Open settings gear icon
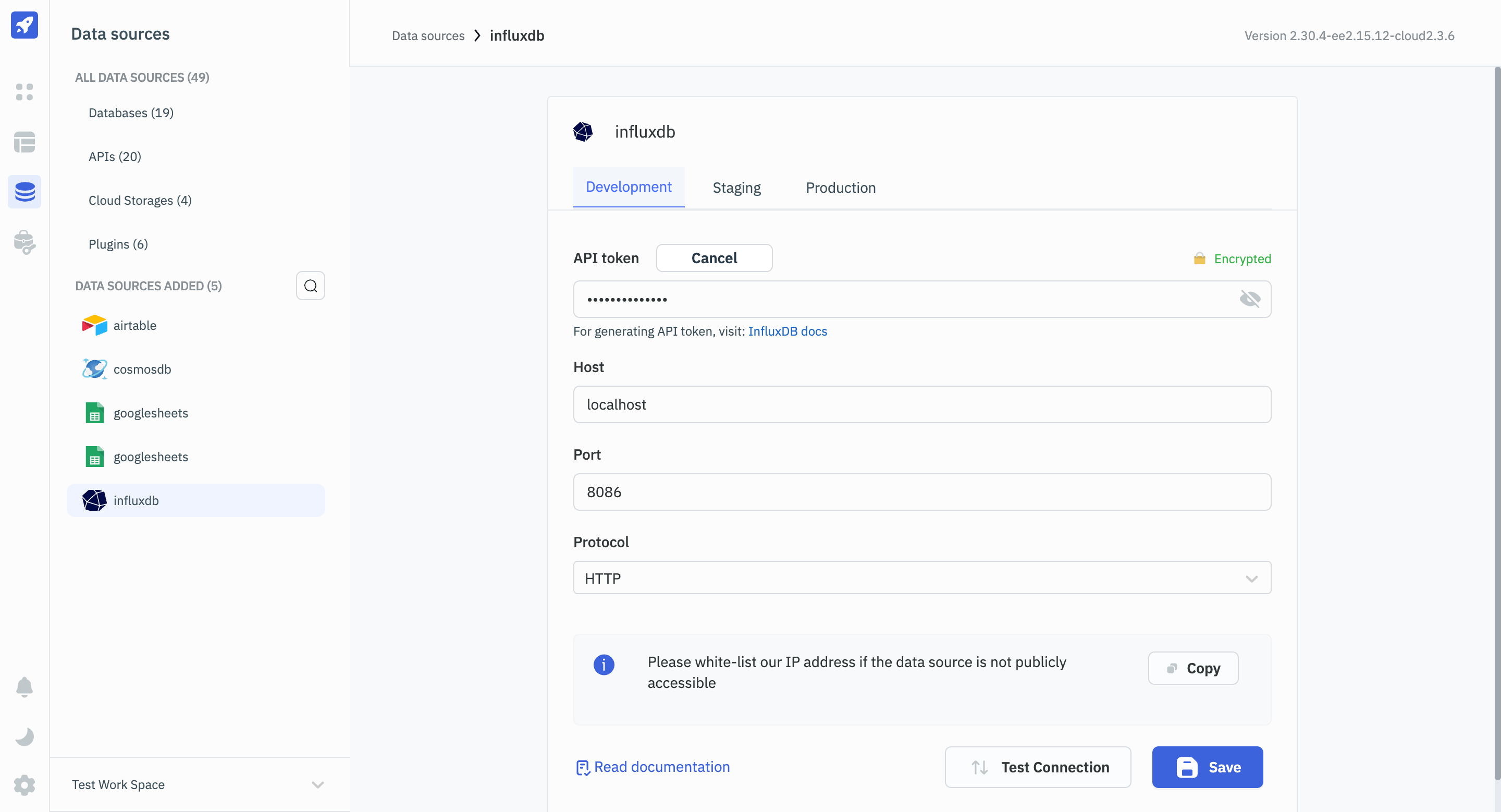This screenshot has width=1501, height=812. pyautogui.click(x=24, y=784)
